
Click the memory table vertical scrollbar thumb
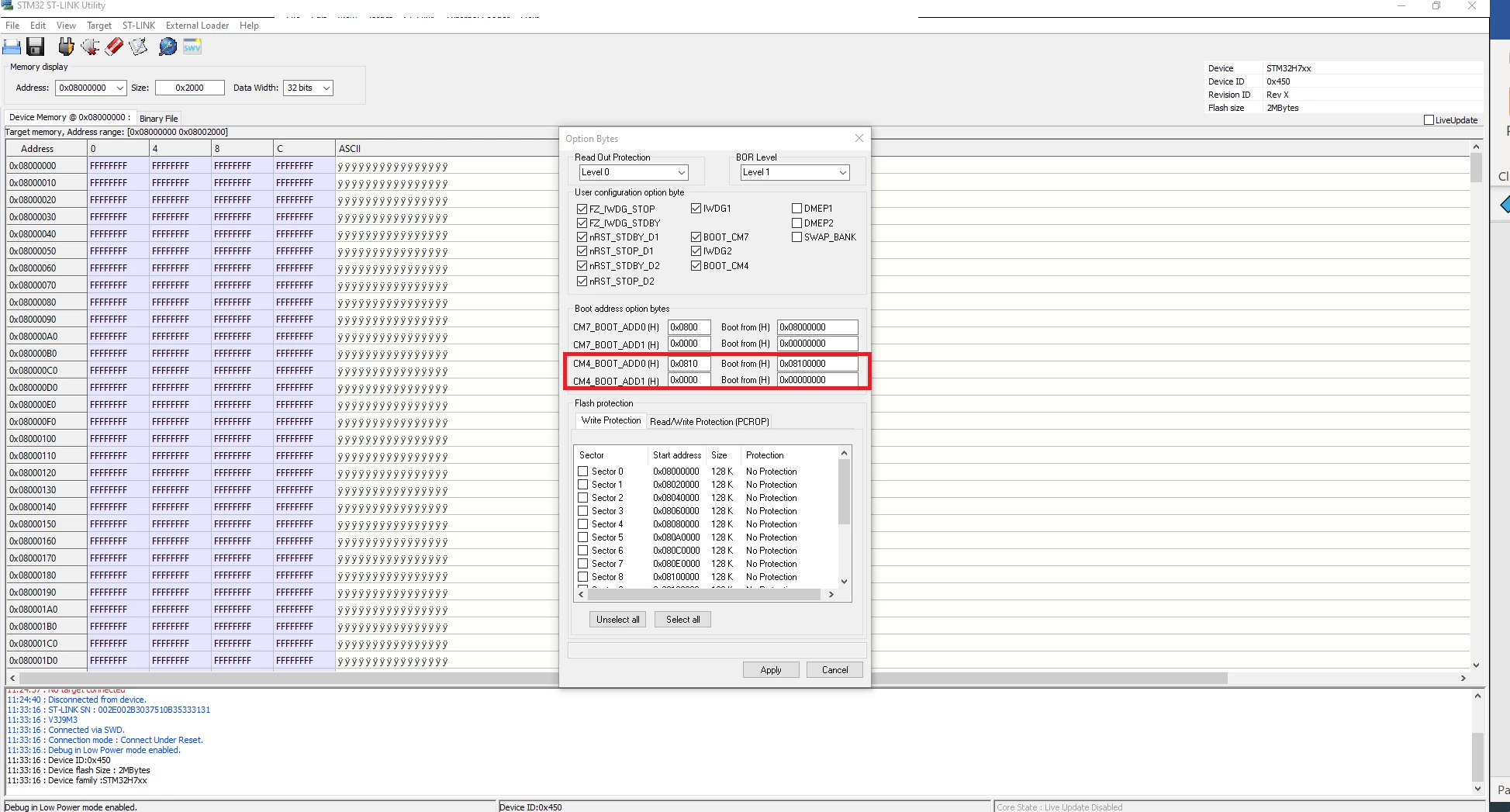(1476, 168)
